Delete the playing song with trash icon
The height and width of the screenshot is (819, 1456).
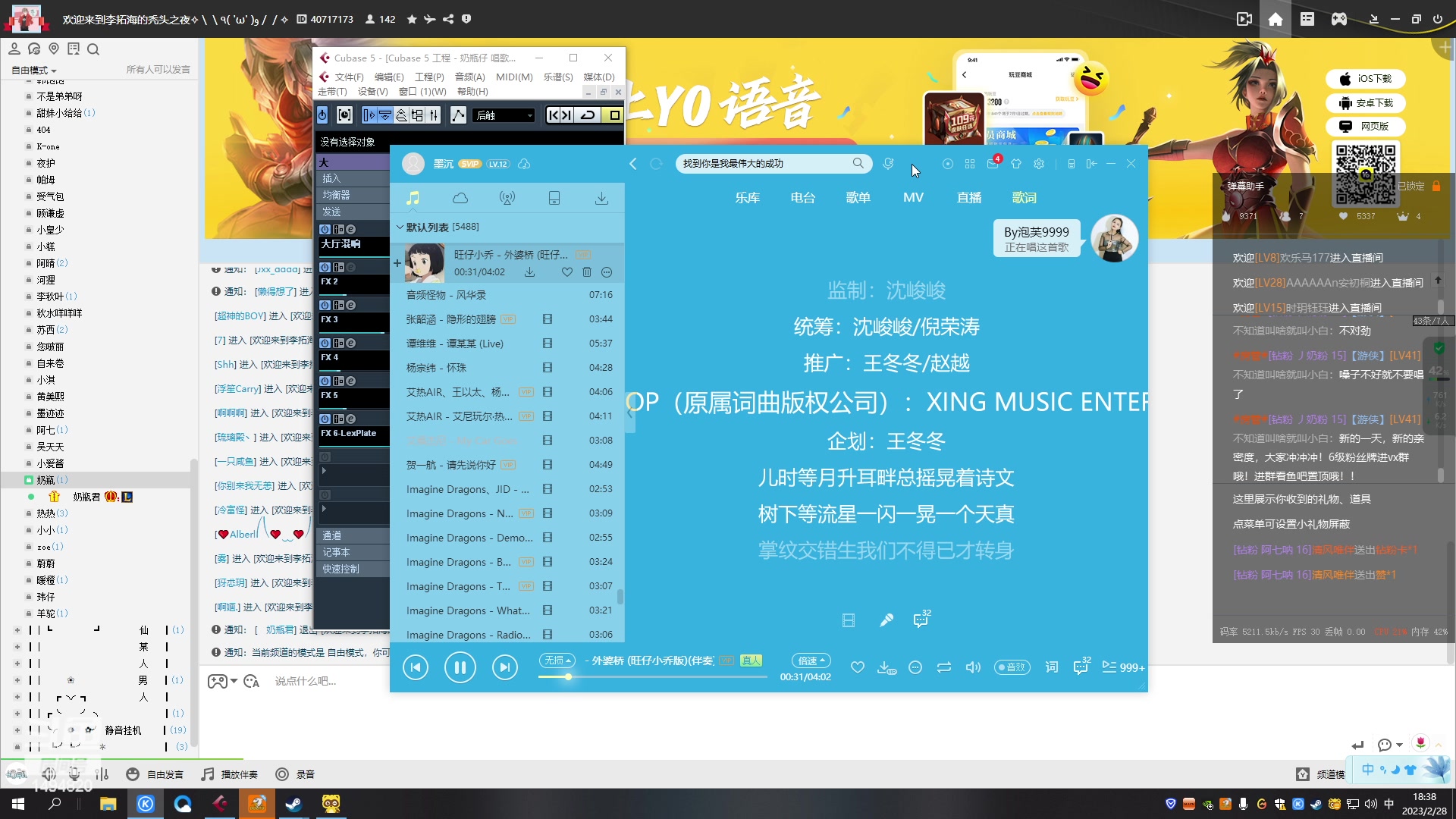pyautogui.click(x=587, y=272)
